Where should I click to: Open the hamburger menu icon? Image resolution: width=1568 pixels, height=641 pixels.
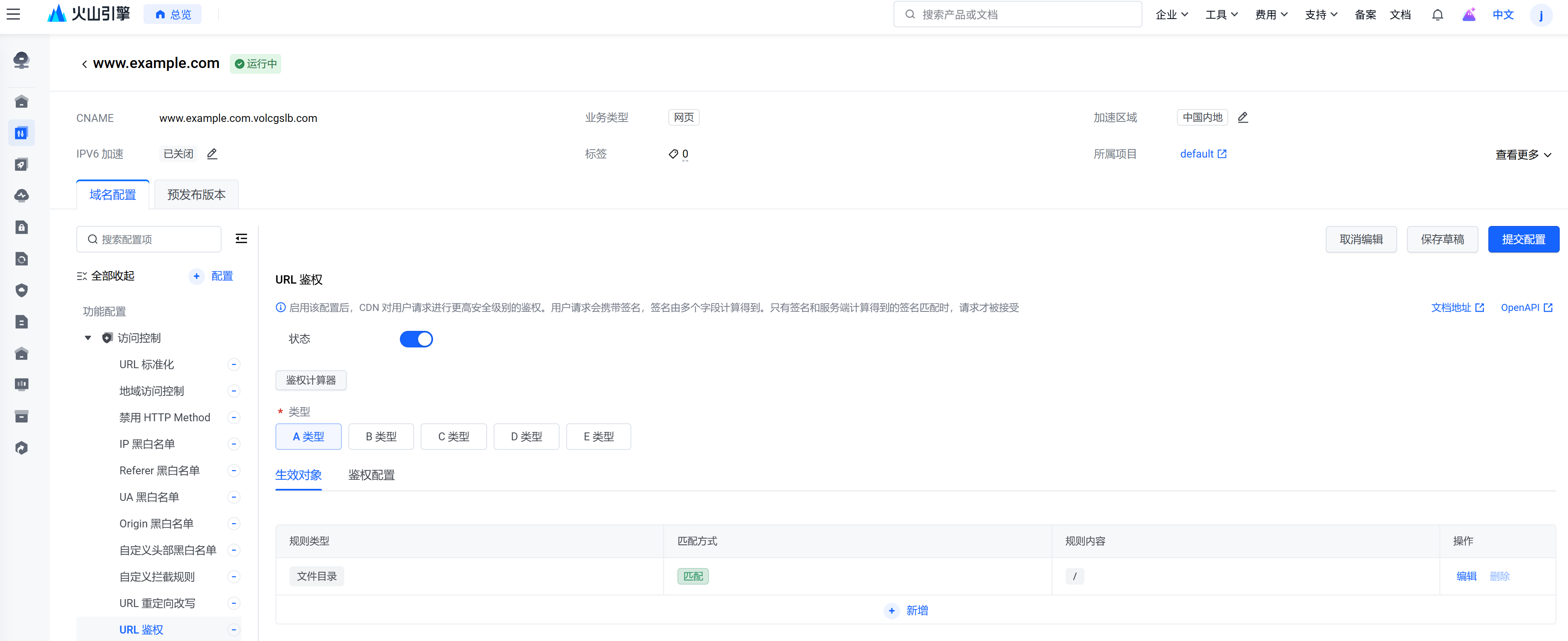coord(13,14)
